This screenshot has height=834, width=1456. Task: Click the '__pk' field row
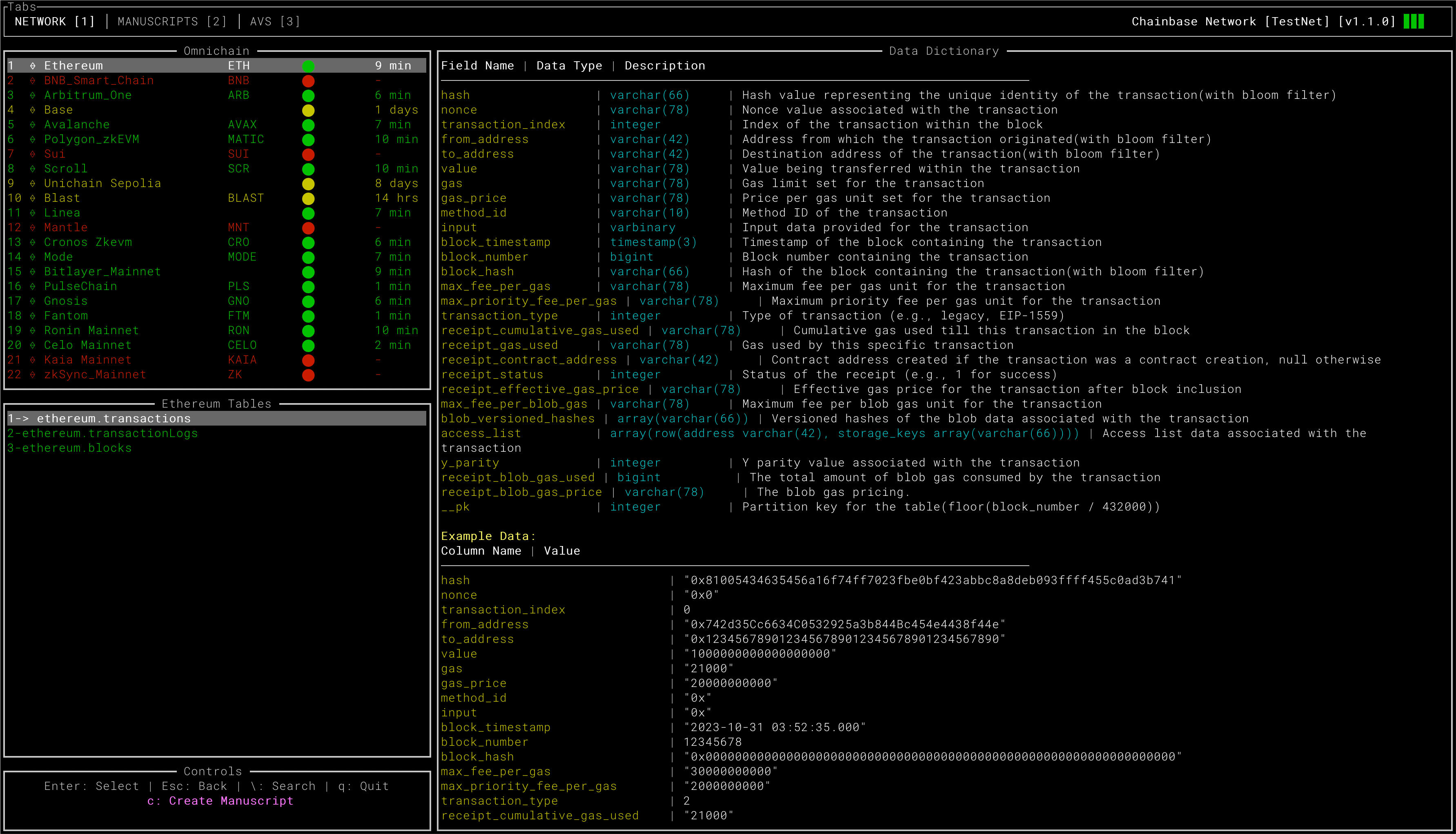click(x=800, y=507)
